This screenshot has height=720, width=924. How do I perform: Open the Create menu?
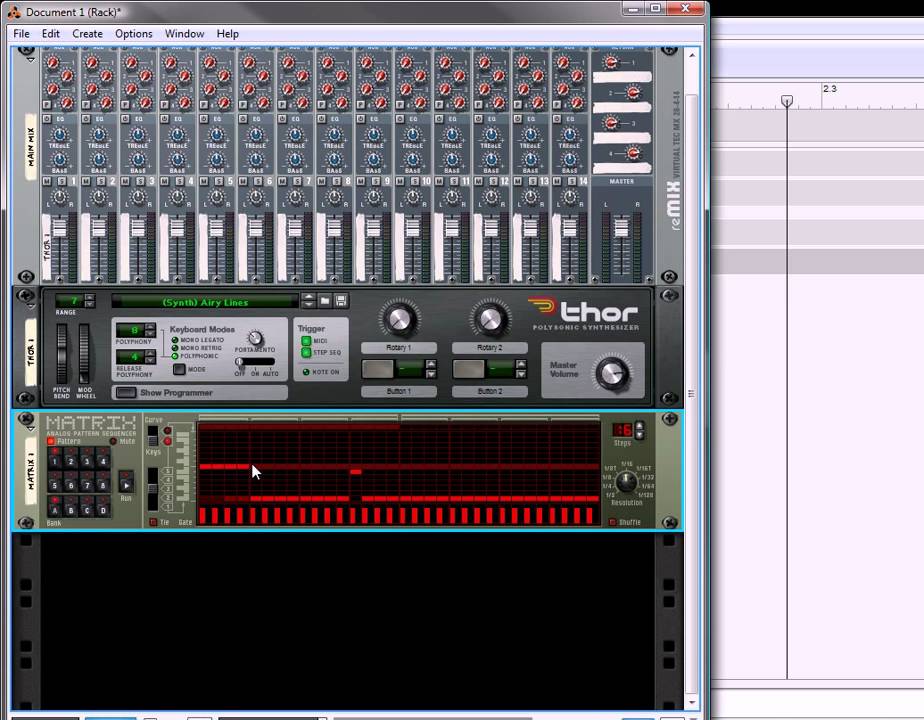pyautogui.click(x=87, y=34)
